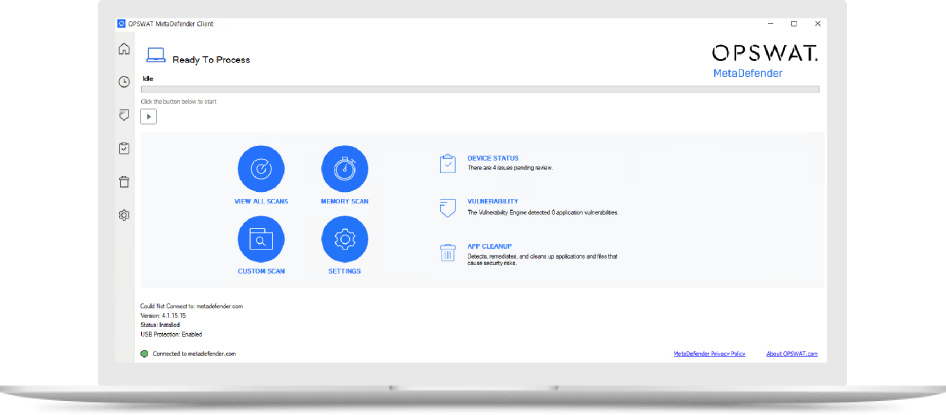Click the MEMORY SCAN label
This screenshot has width=946, height=415.
[344, 201]
